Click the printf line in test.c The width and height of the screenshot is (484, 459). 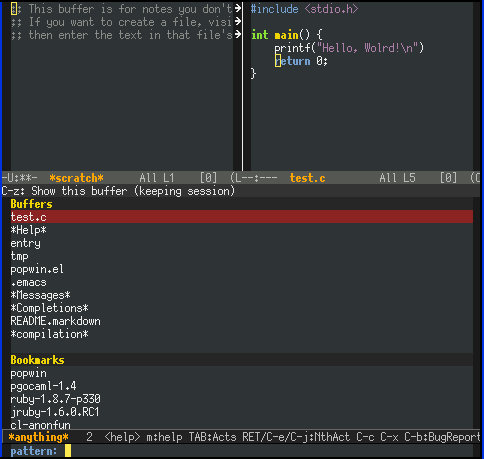349,48
